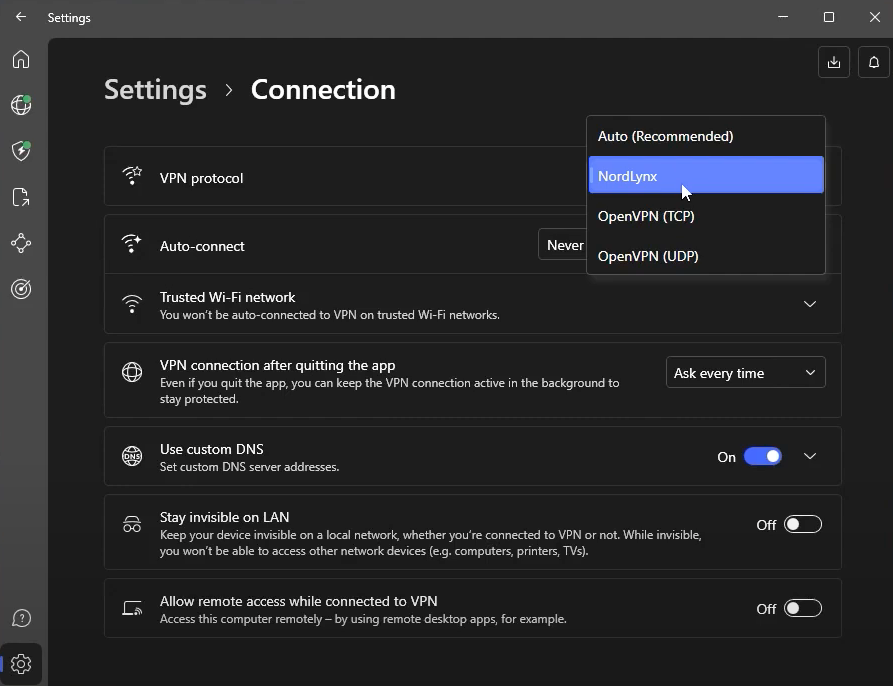Image resolution: width=893 pixels, height=686 pixels.
Task: Close the Settings window
Action: click(x=875, y=17)
